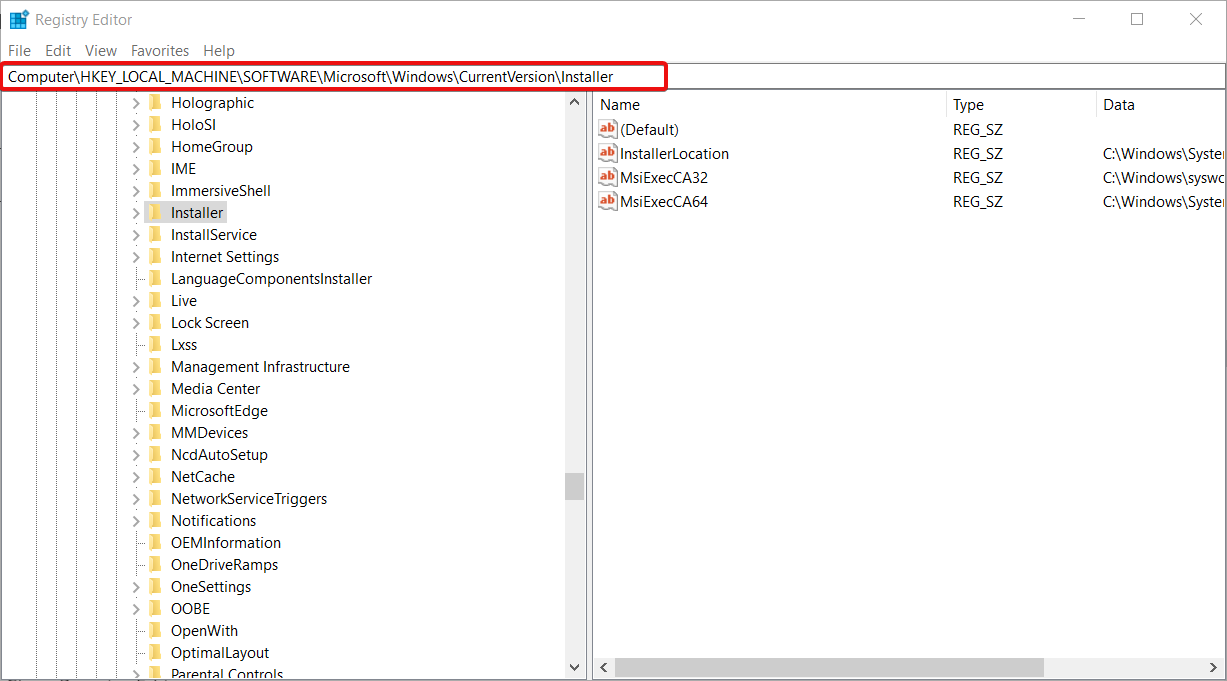Select the ImmersiveShell key label

[x=220, y=190]
